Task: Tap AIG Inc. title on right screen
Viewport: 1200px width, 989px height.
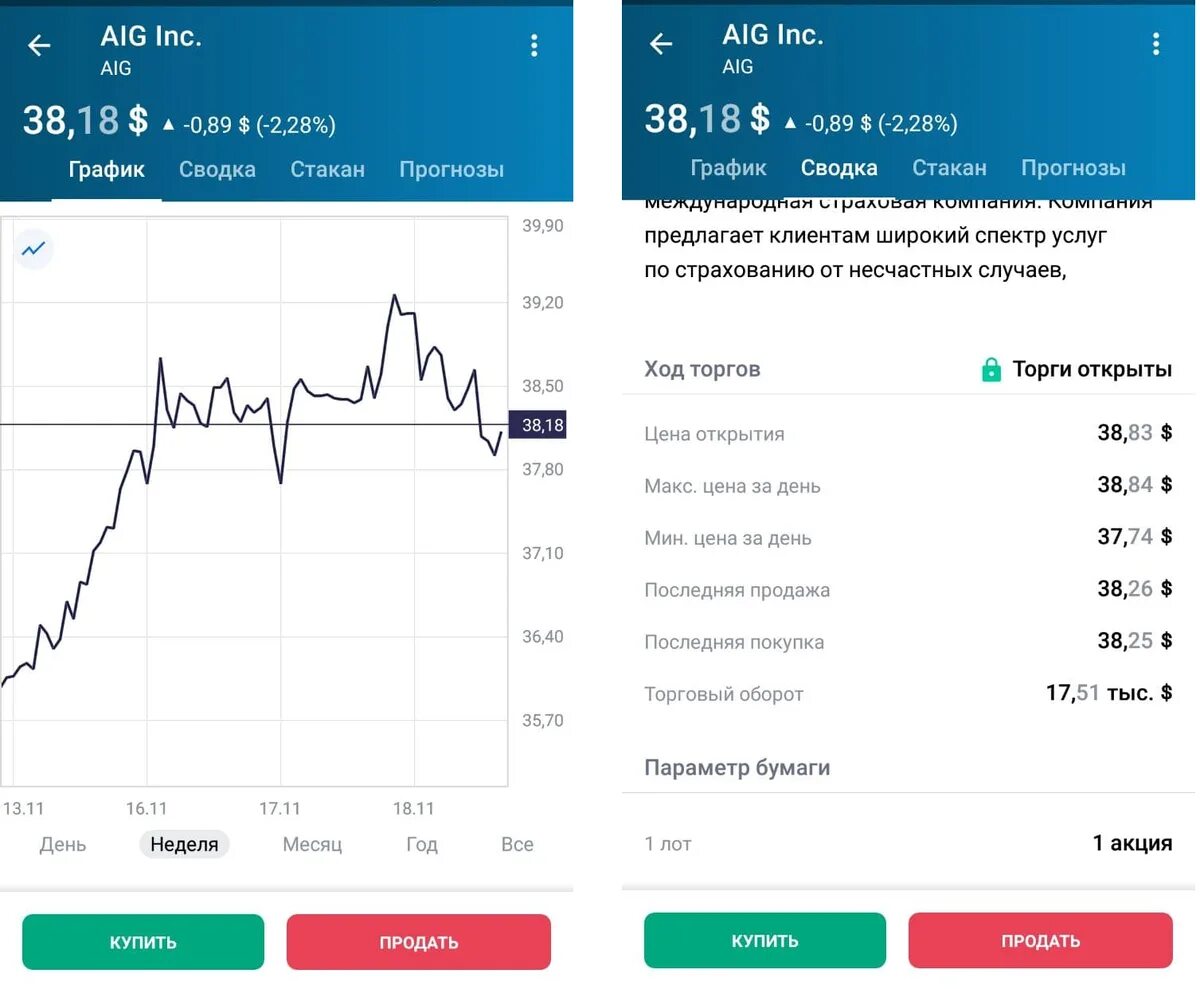Action: tap(773, 35)
